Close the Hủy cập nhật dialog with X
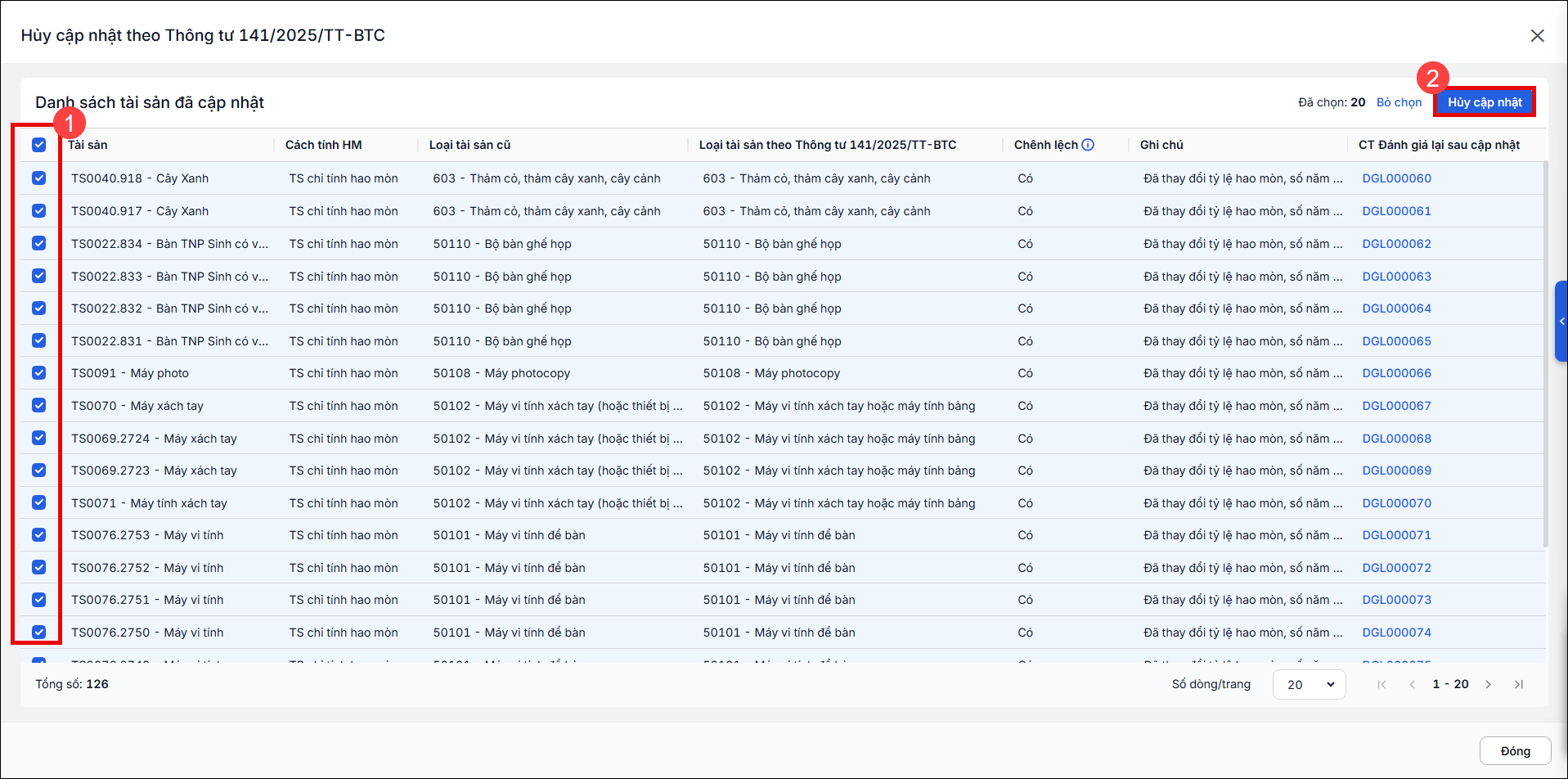The width and height of the screenshot is (1568, 779). click(1538, 36)
